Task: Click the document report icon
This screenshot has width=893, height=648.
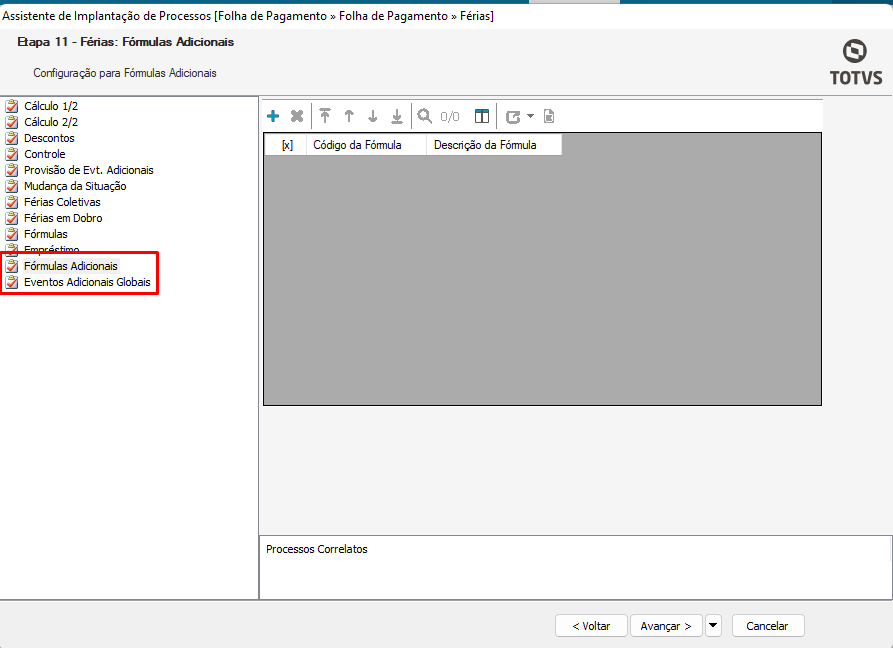Action: [549, 116]
